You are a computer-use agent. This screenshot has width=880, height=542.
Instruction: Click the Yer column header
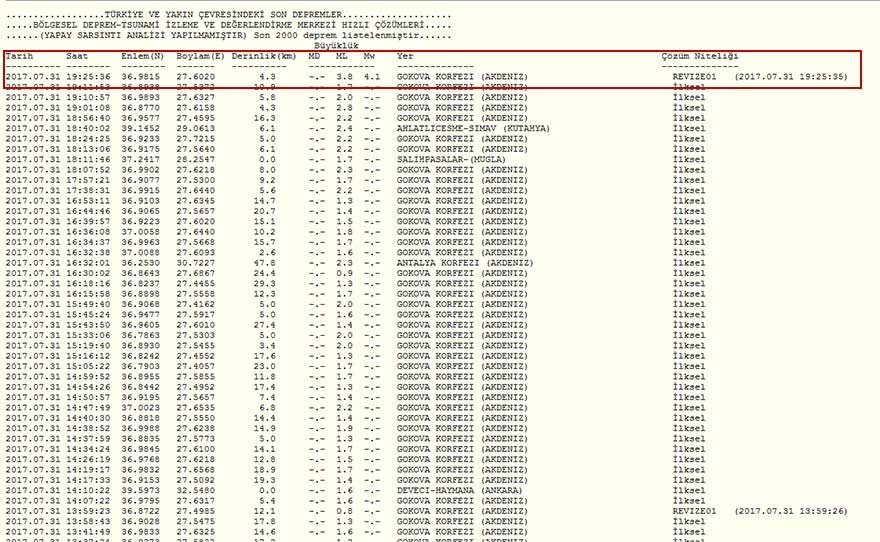(405, 57)
